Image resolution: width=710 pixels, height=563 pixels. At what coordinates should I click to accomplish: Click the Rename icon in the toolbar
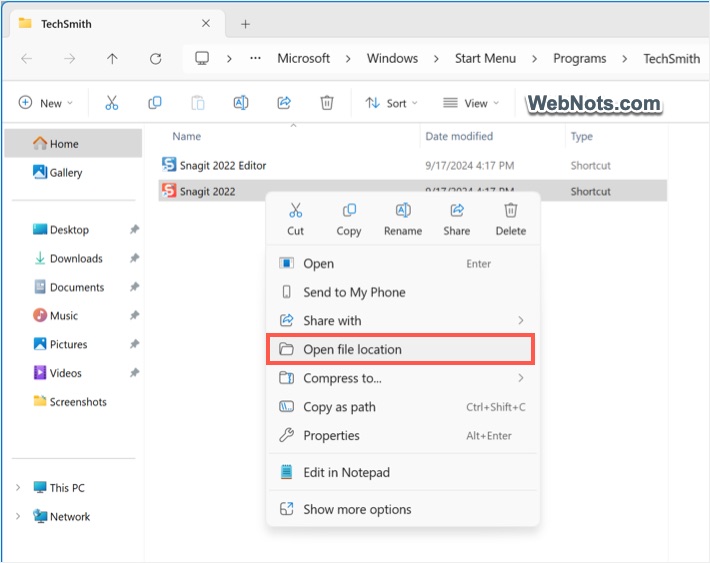240,103
